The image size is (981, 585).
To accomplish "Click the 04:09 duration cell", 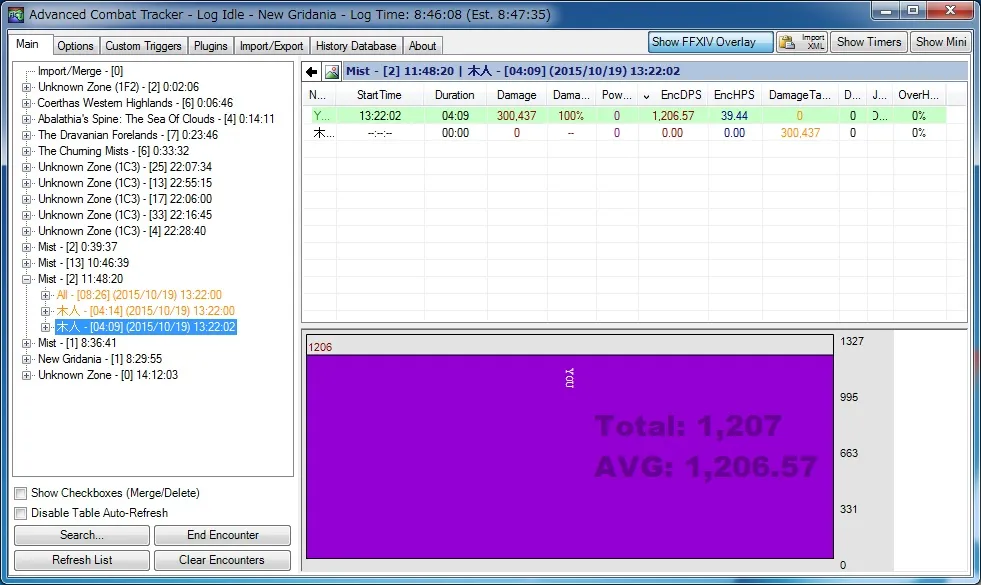I will coord(455,116).
